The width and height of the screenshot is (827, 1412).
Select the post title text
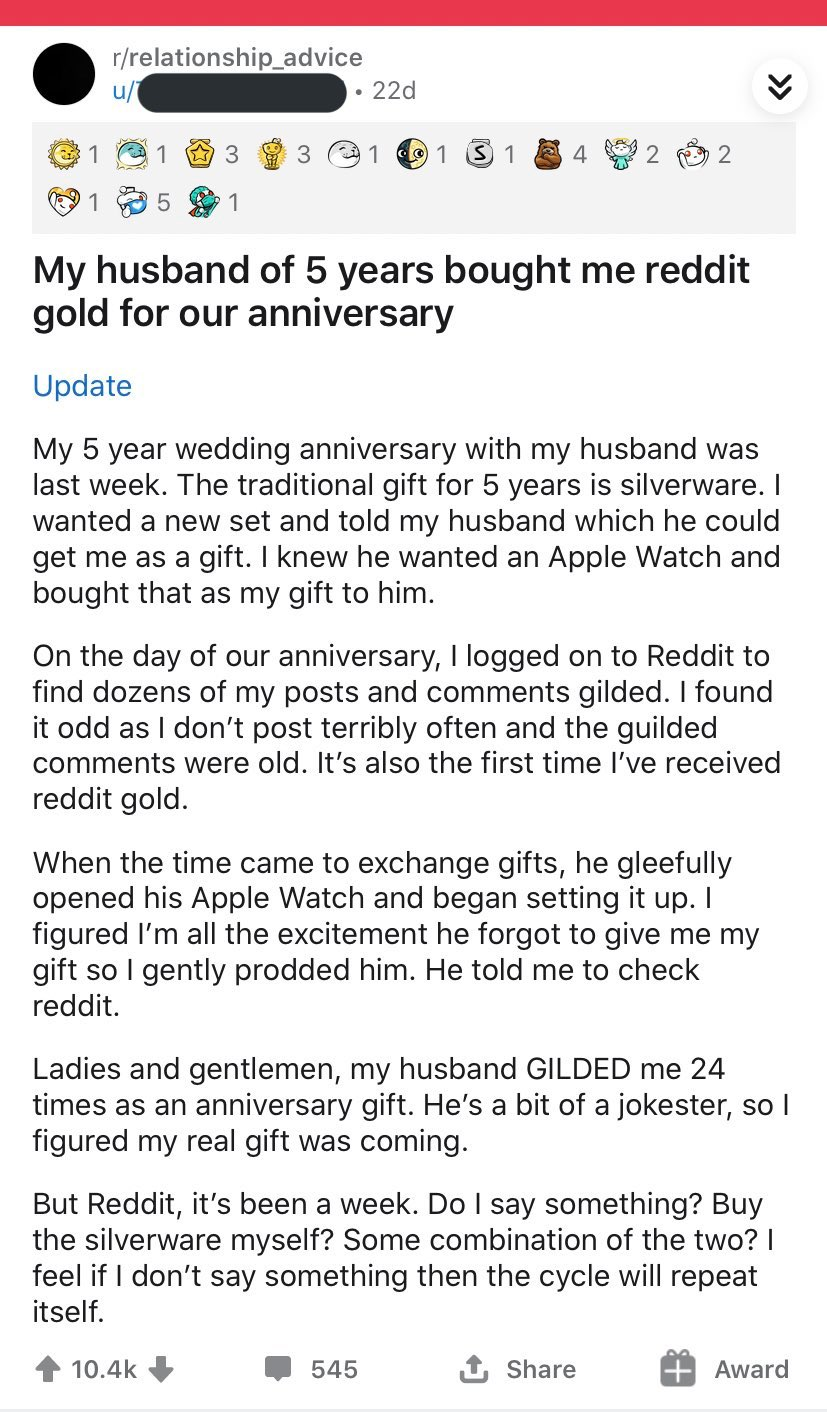pos(392,291)
